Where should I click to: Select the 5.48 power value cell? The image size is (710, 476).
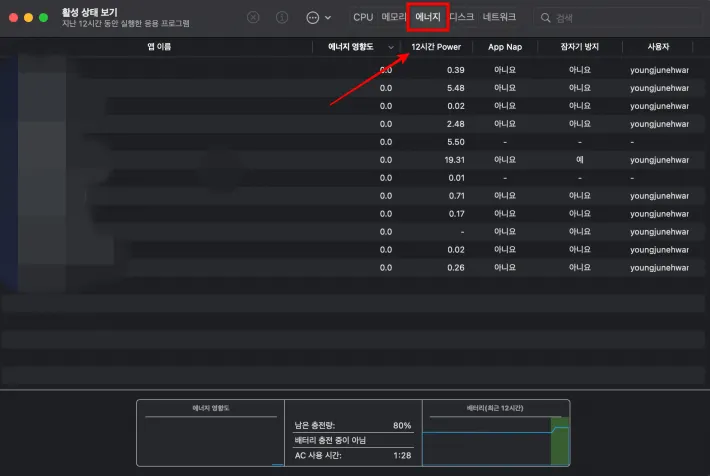coord(456,88)
